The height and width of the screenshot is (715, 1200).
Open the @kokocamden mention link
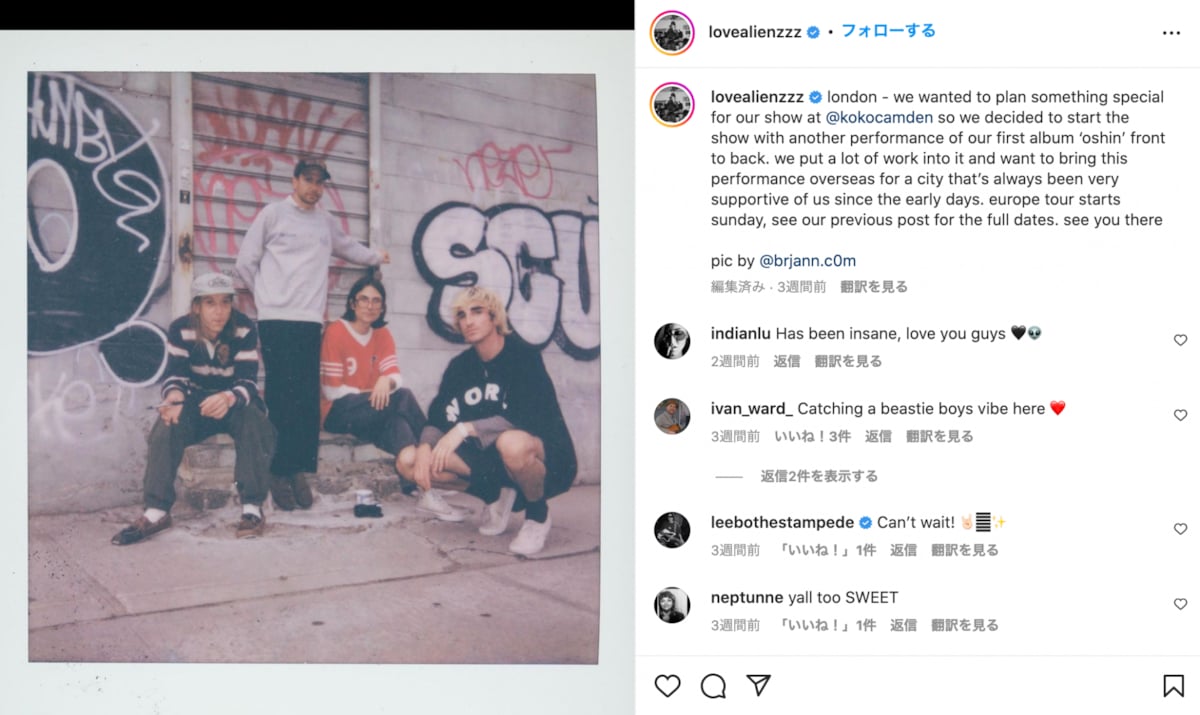tap(879, 117)
